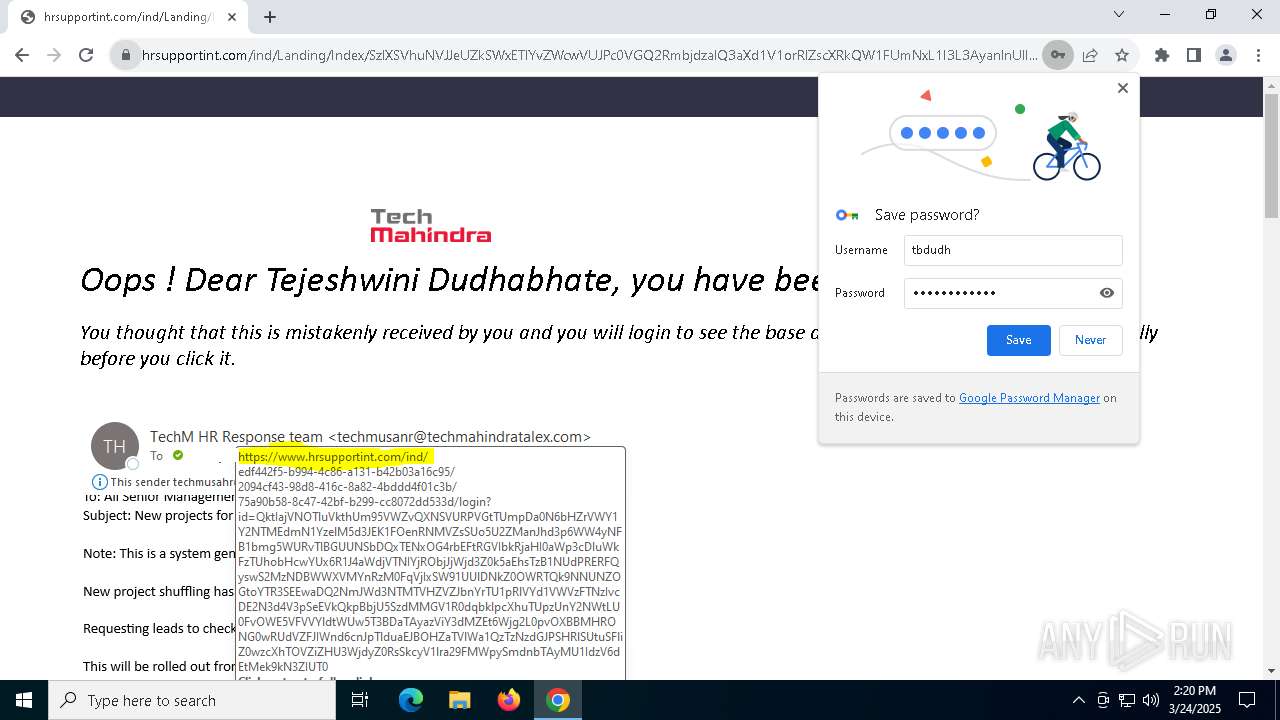The image size is (1280, 720).
Task: Open the clock showing 2:20 PM
Action: pos(1194,700)
